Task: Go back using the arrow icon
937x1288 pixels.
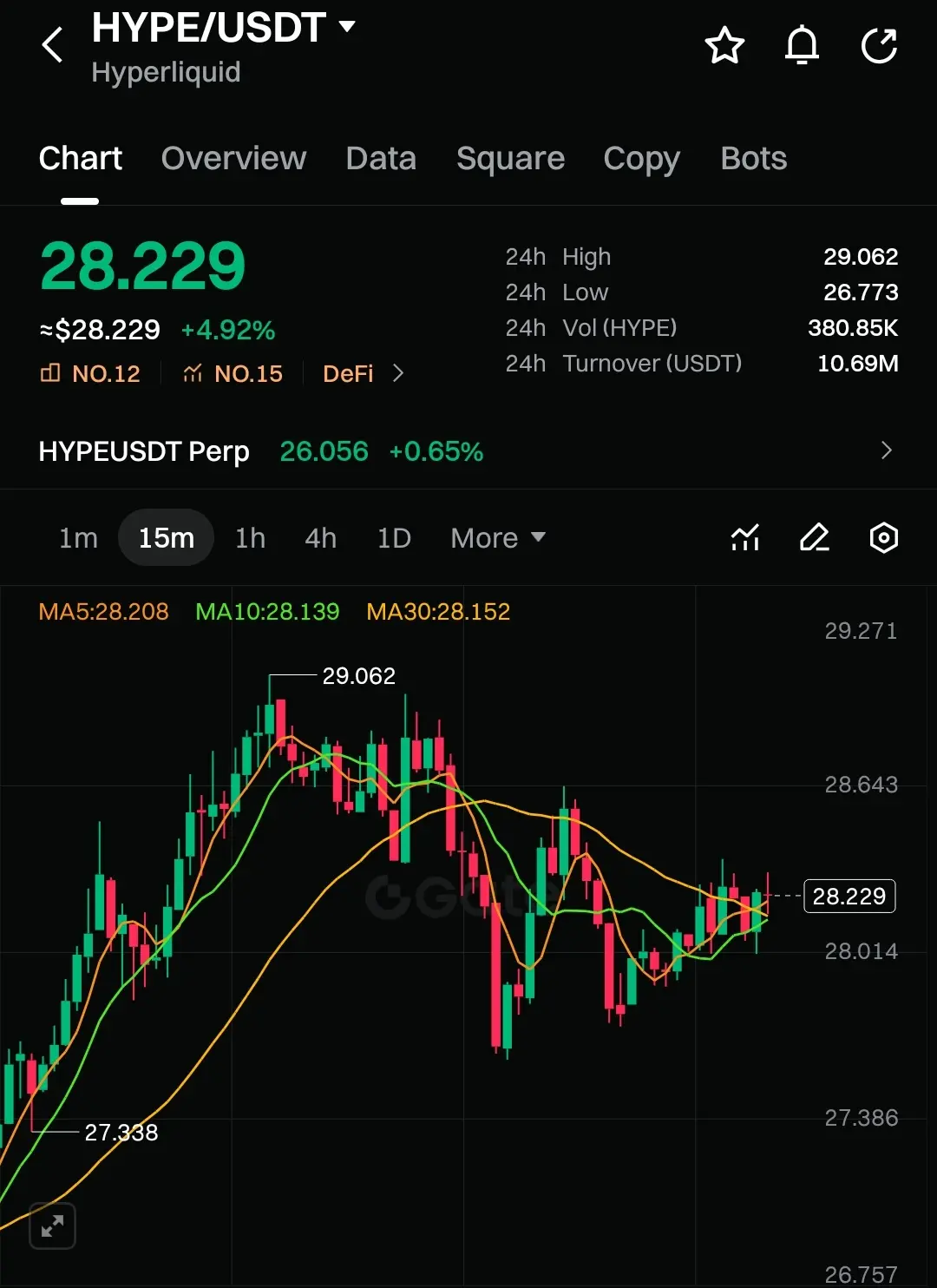Action: [x=53, y=44]
